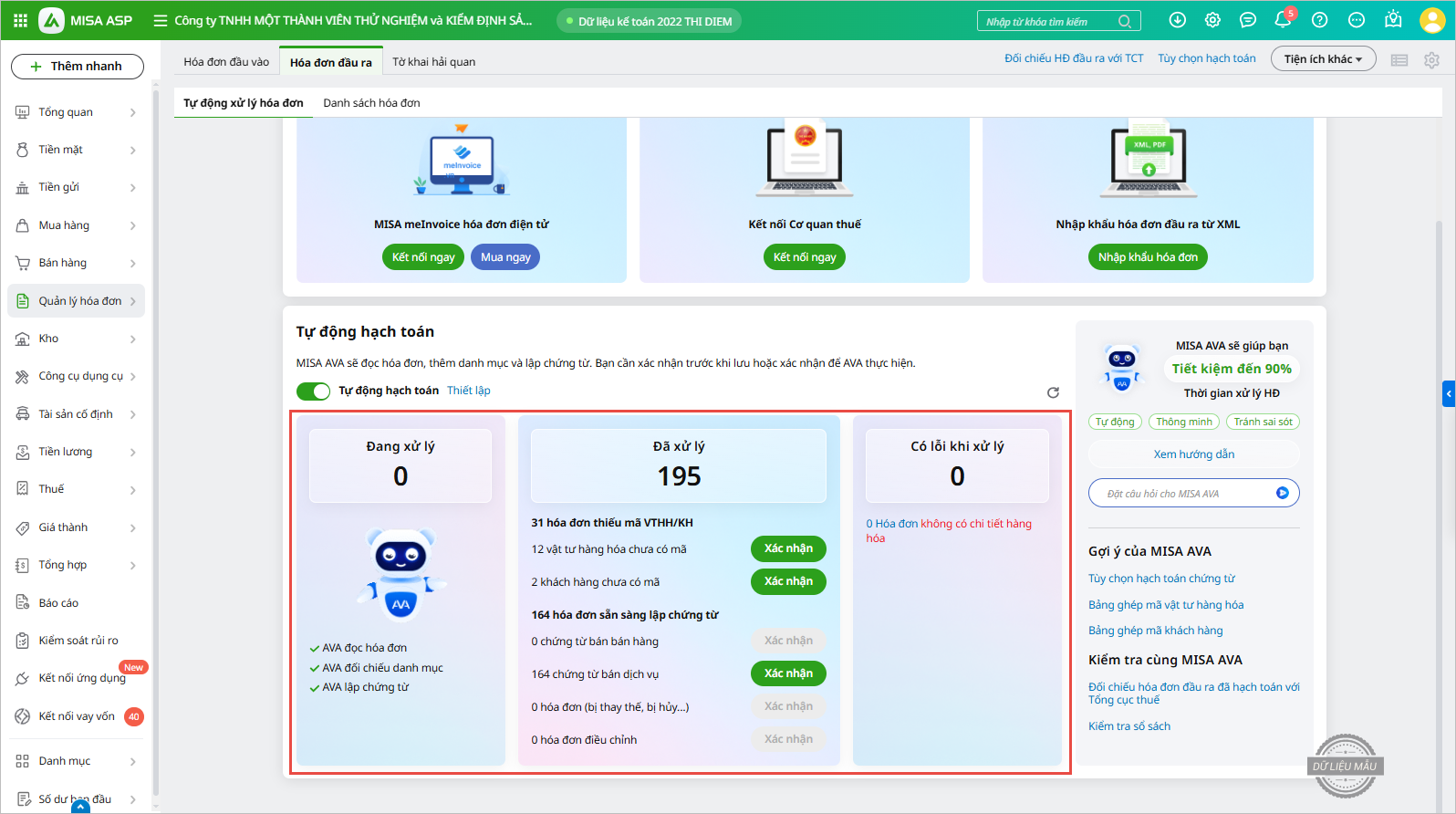Click the download icon in header
1456x814 pixels.
[x=1178, y=20]
